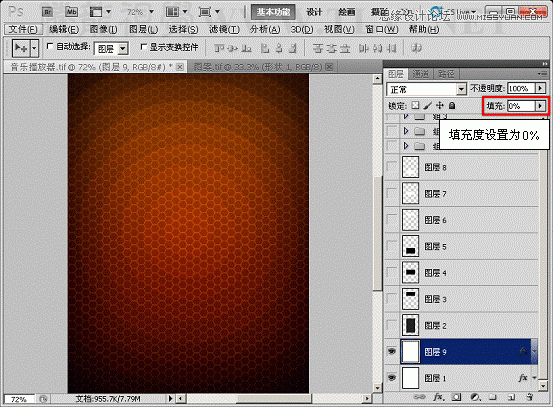553x407 pixels.
Task: Hide 图层 9 using its eye icon
Action: (391, 351)
